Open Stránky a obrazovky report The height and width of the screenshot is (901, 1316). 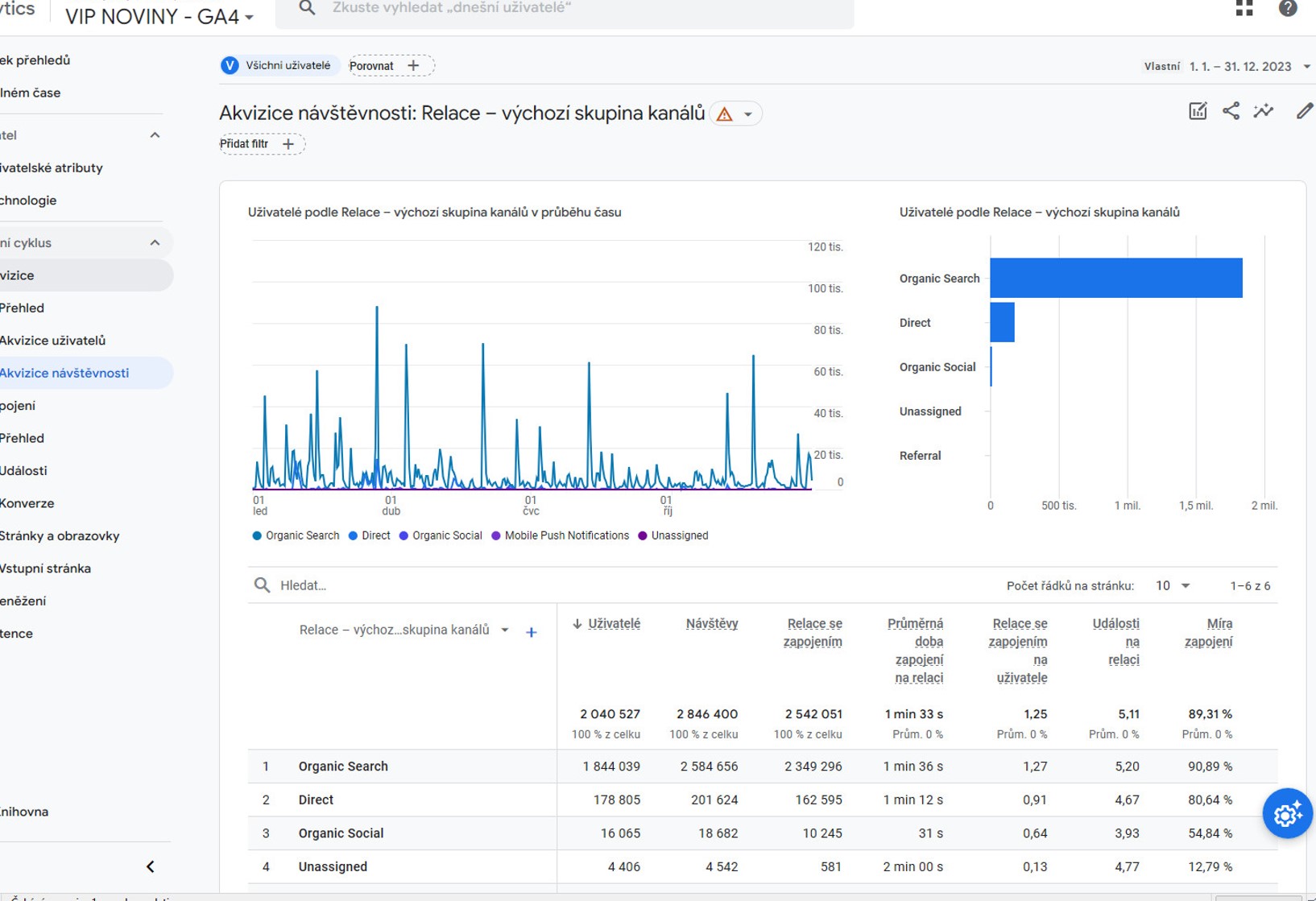tap(60, 535)
